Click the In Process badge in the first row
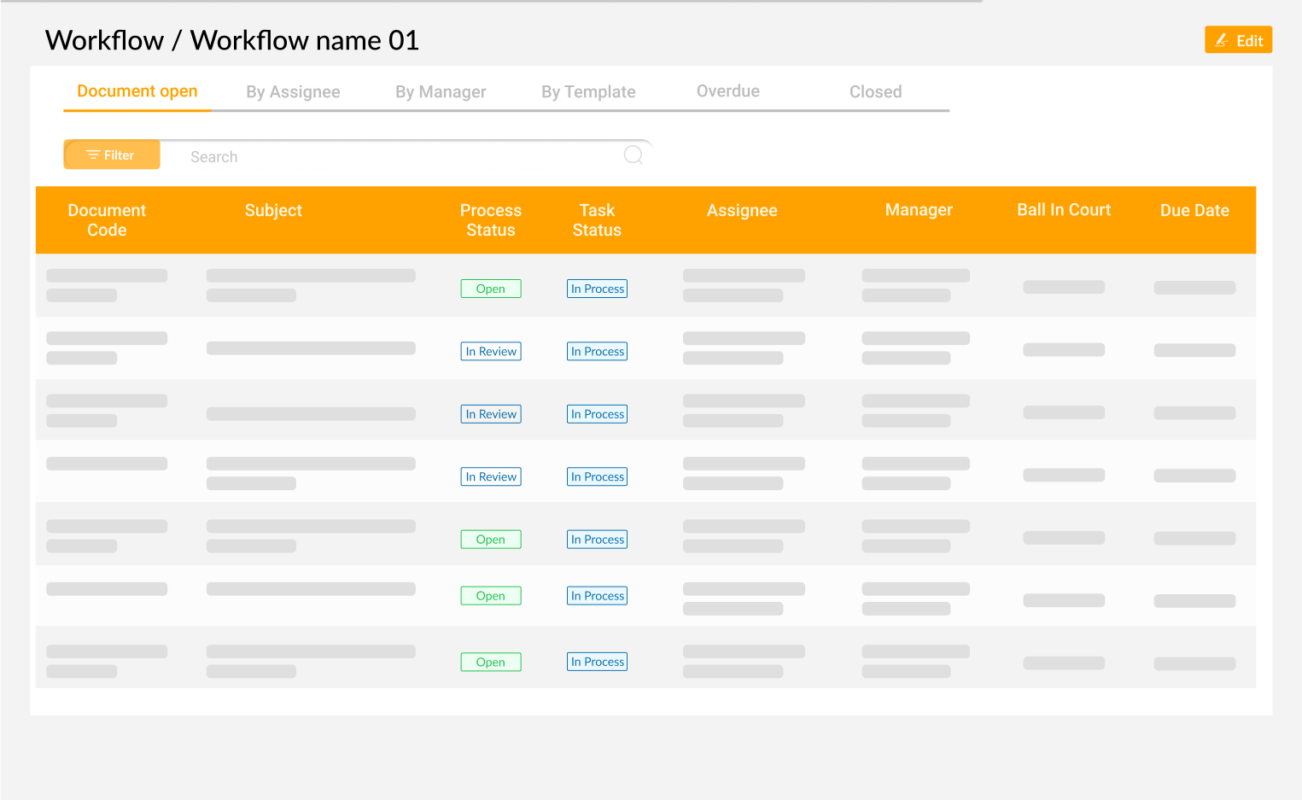 597,288
